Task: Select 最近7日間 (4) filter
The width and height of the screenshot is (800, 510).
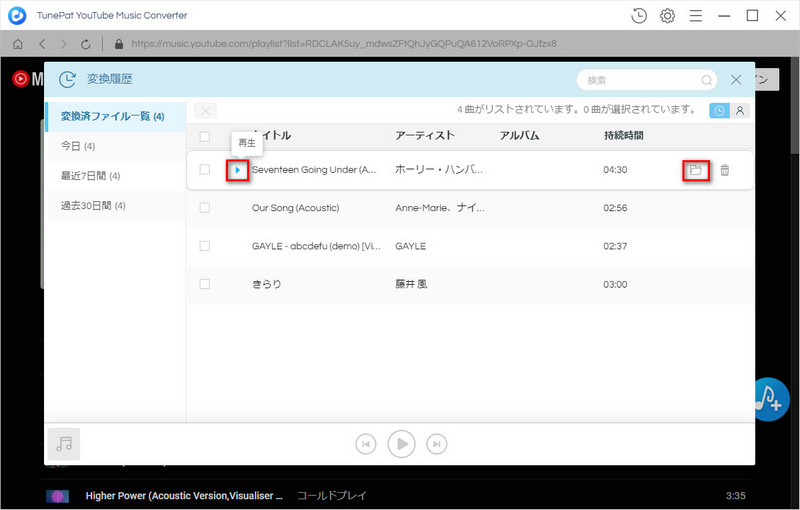Action: click(116, 176)
